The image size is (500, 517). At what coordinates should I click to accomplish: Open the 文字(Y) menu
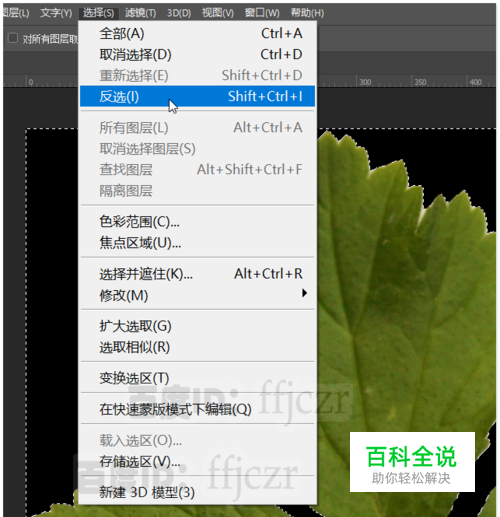point(56,13)
